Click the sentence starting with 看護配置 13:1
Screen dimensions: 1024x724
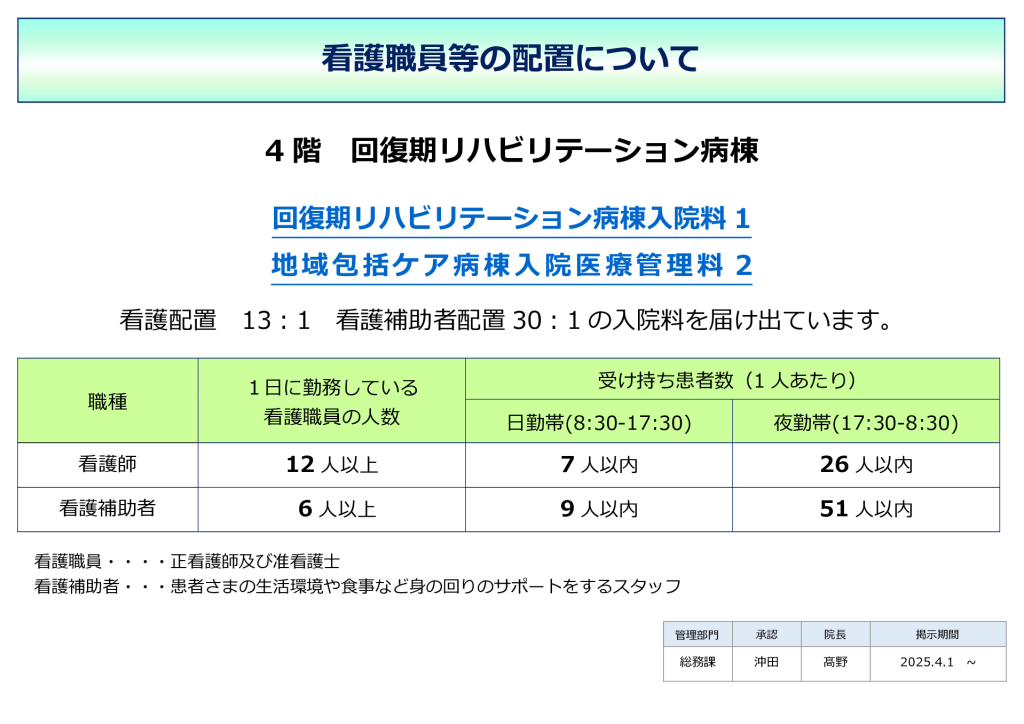pyautogui.click(x=505, y=321)
